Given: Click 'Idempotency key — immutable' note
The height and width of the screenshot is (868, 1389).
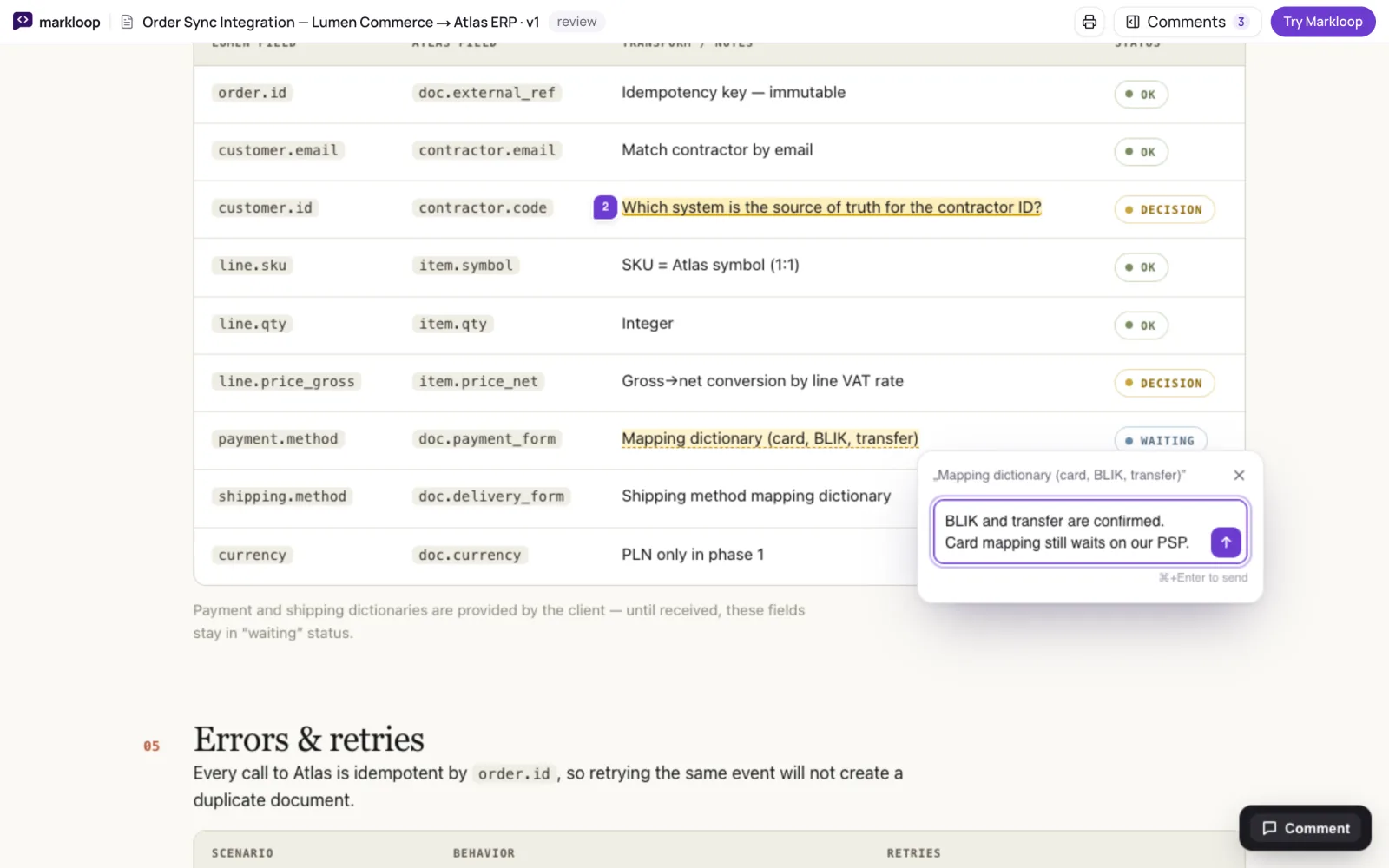Looking at the screenshot, I should click(734, 92).
